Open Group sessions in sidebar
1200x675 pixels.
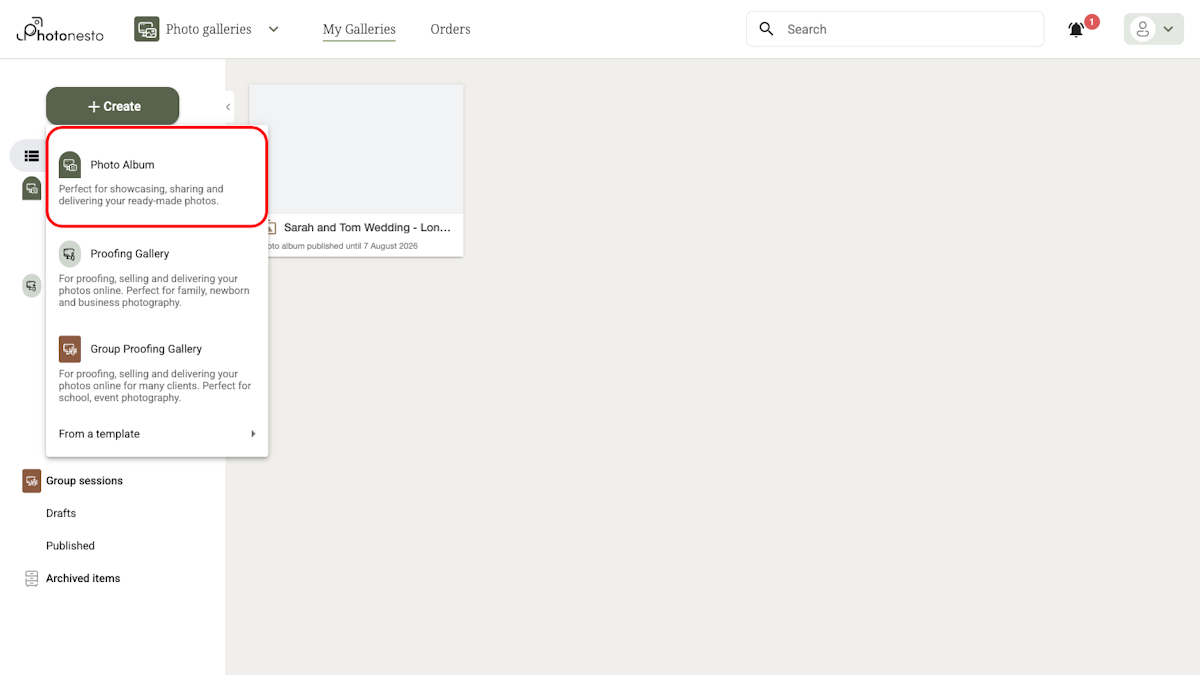[x=84, y=481]
